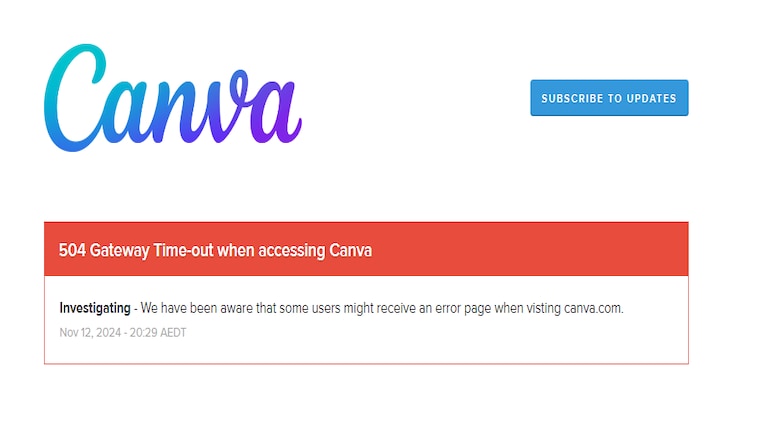This screenshot has height=431, width=770.
Task: Select the bold Investigating status label
Action: tap(95, 308)
